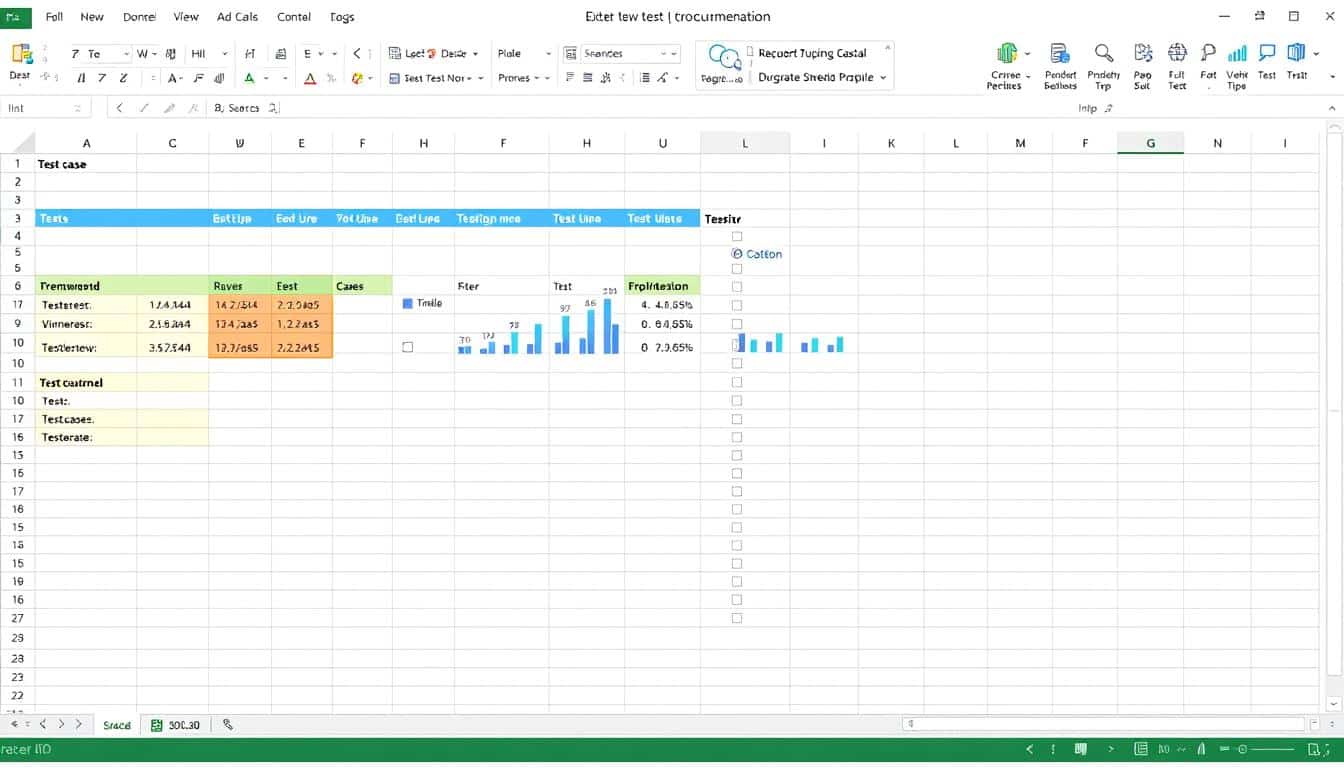Image resolution: width=1344 pixels, height=768 pixels.
Task: Open the New menu
Action: click(x=92, y=17)
